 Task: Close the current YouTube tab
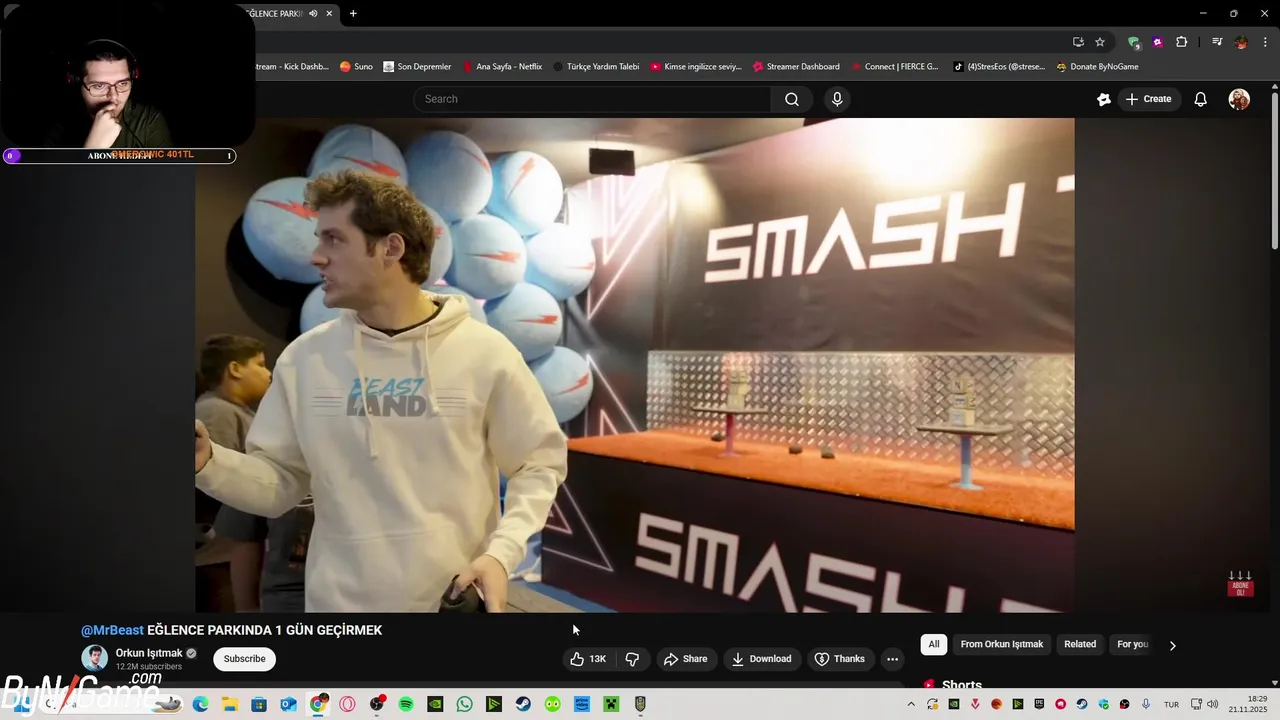click(329, 13)
